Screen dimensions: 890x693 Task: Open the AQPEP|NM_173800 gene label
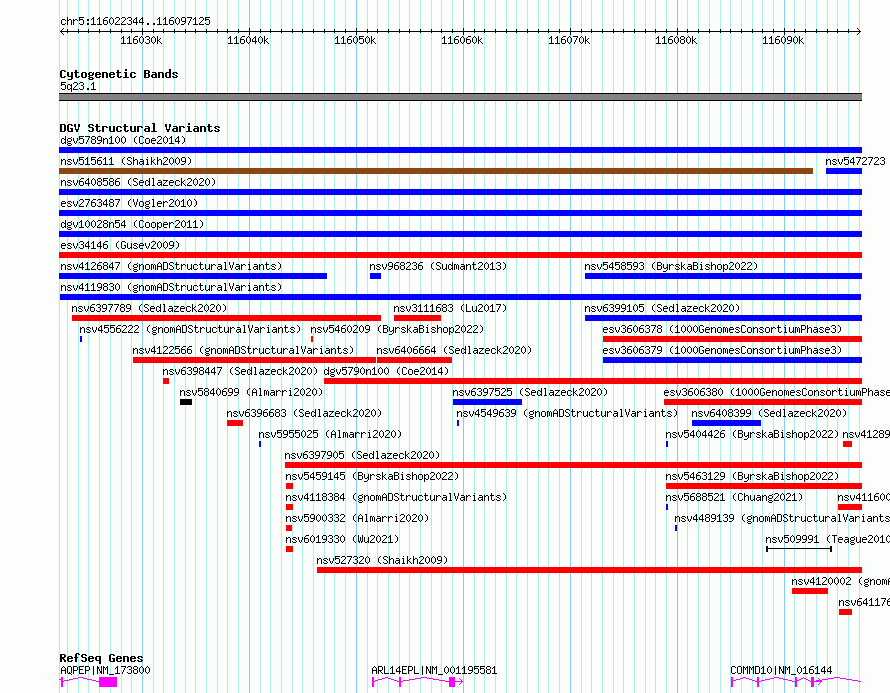coord(105,670)
